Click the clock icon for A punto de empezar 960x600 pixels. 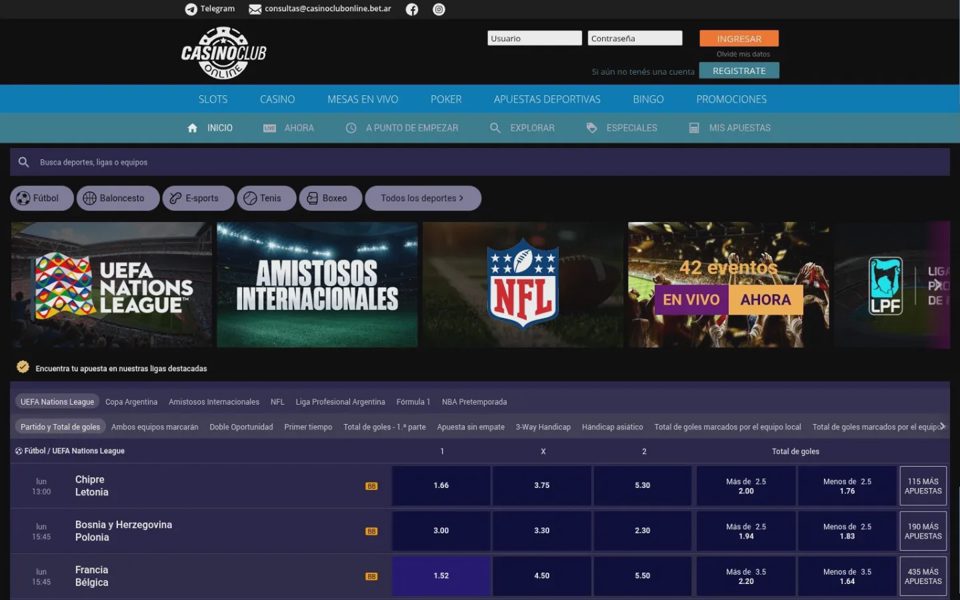pyautogui.click(x=351, y=128)
